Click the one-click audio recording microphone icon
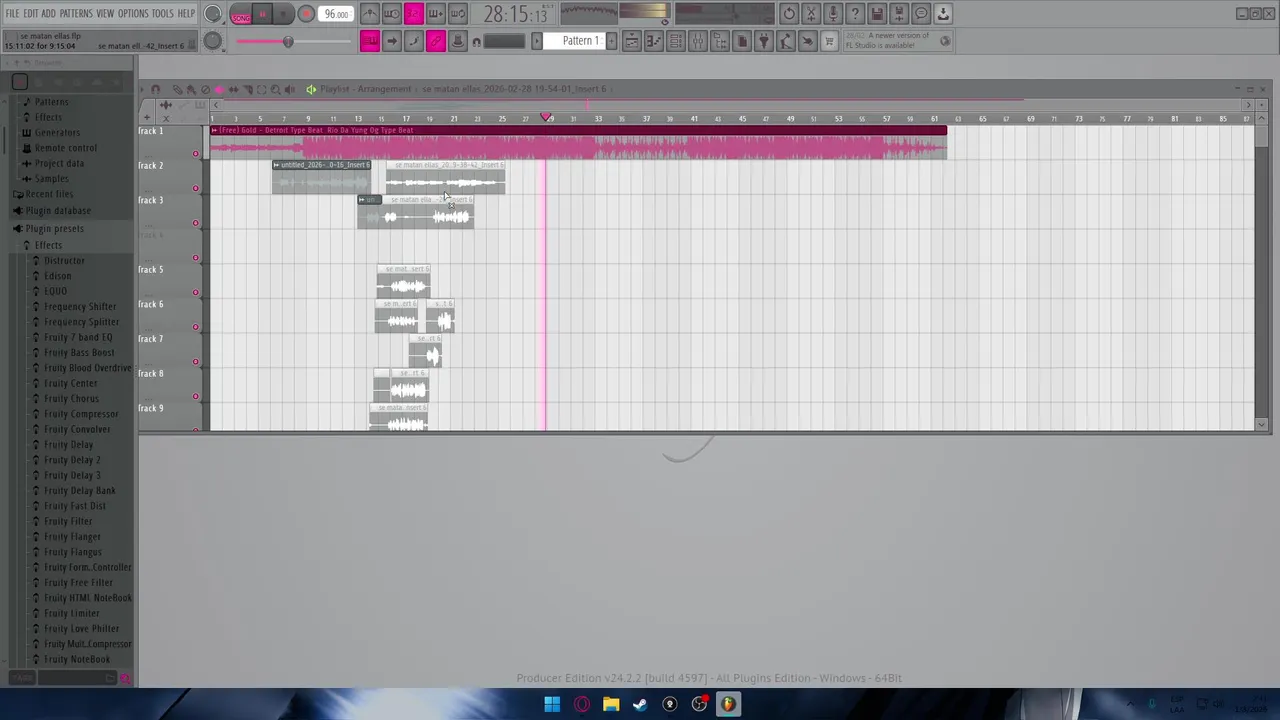The width and height of the screenshot is (1280, 720). pyautogui.click(x=833, y=14)
